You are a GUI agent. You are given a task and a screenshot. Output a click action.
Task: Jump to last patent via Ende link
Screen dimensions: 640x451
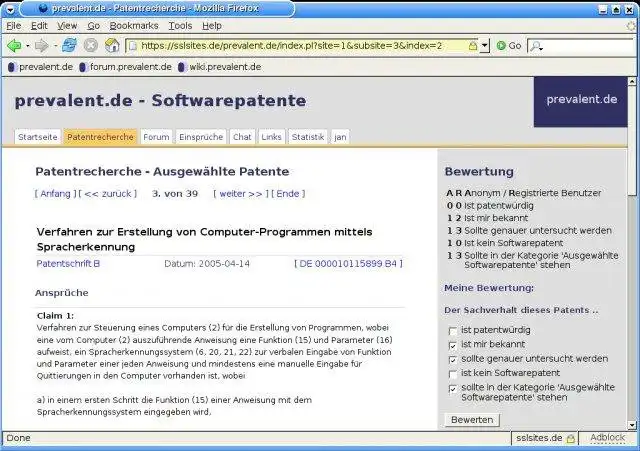click(288, 193)
